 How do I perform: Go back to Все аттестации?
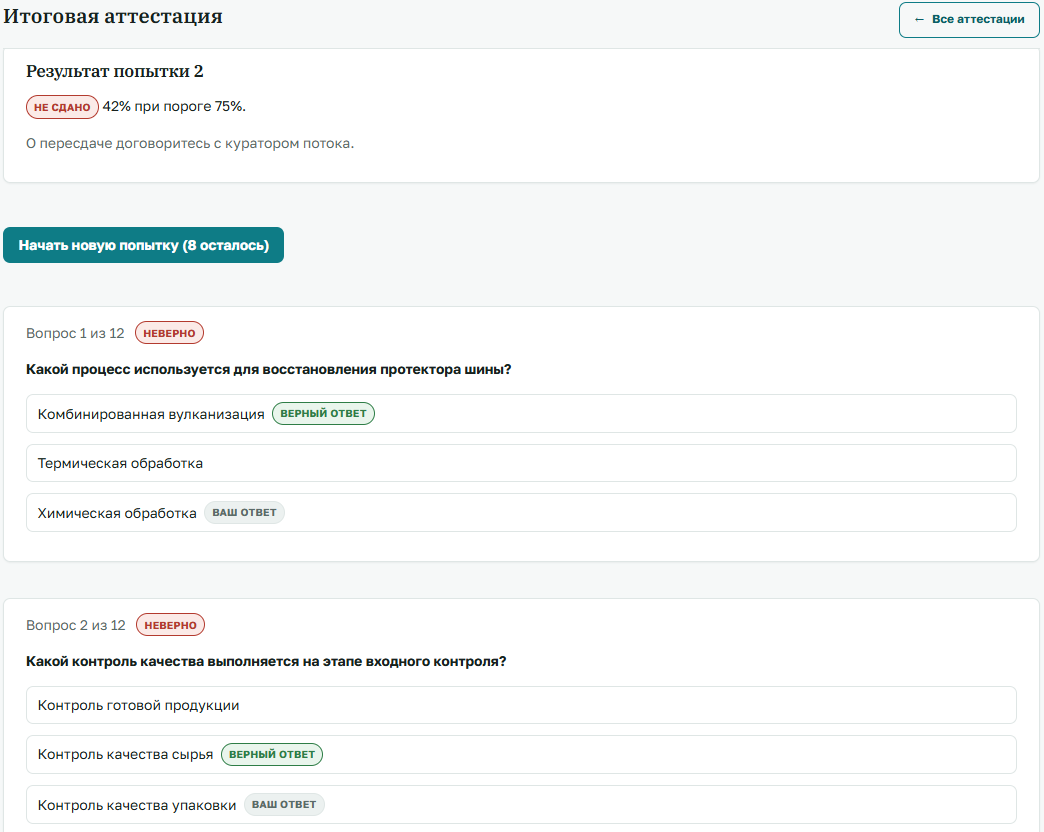tap(969, 19)
